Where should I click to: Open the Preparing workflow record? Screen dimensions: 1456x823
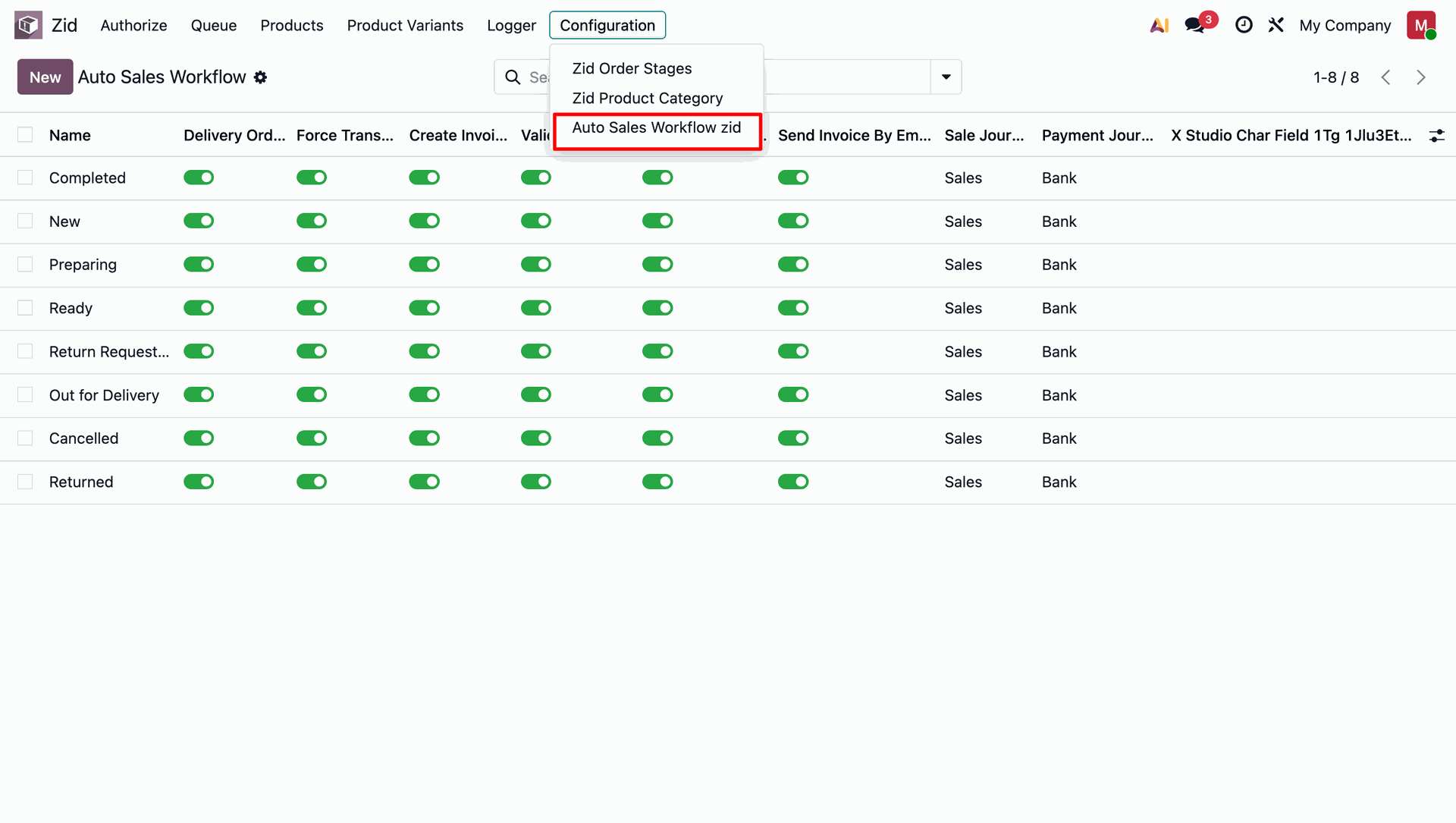pos(83,264)
